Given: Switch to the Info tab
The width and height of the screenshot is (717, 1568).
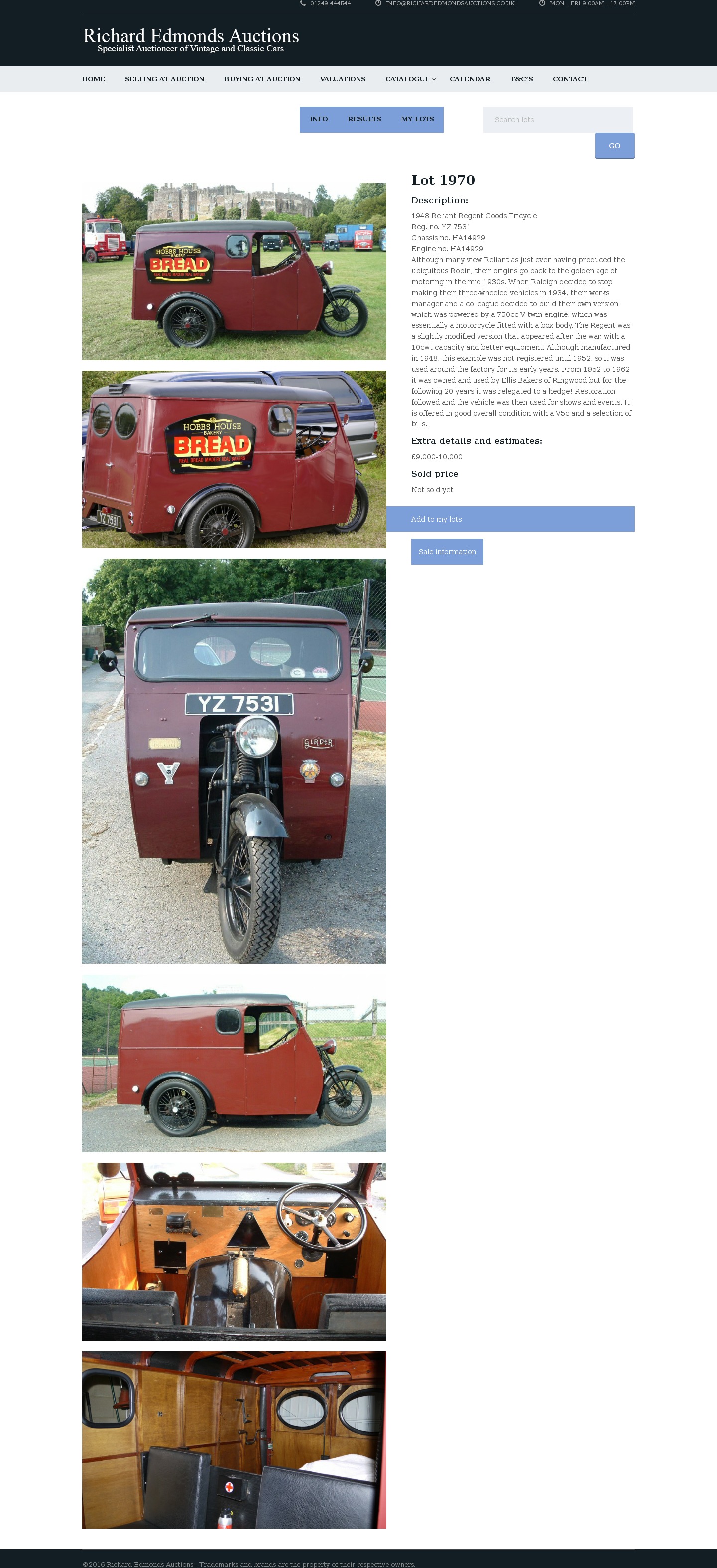Looking at the screenshot, I should [319, 119].
